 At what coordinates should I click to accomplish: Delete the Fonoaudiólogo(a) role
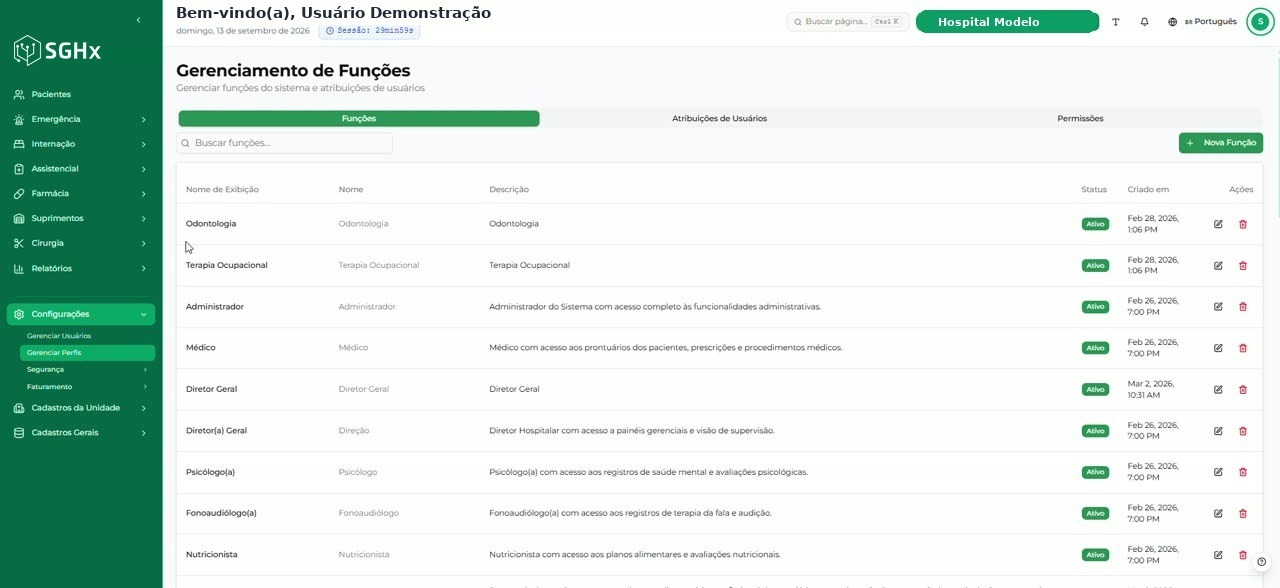1243,513
